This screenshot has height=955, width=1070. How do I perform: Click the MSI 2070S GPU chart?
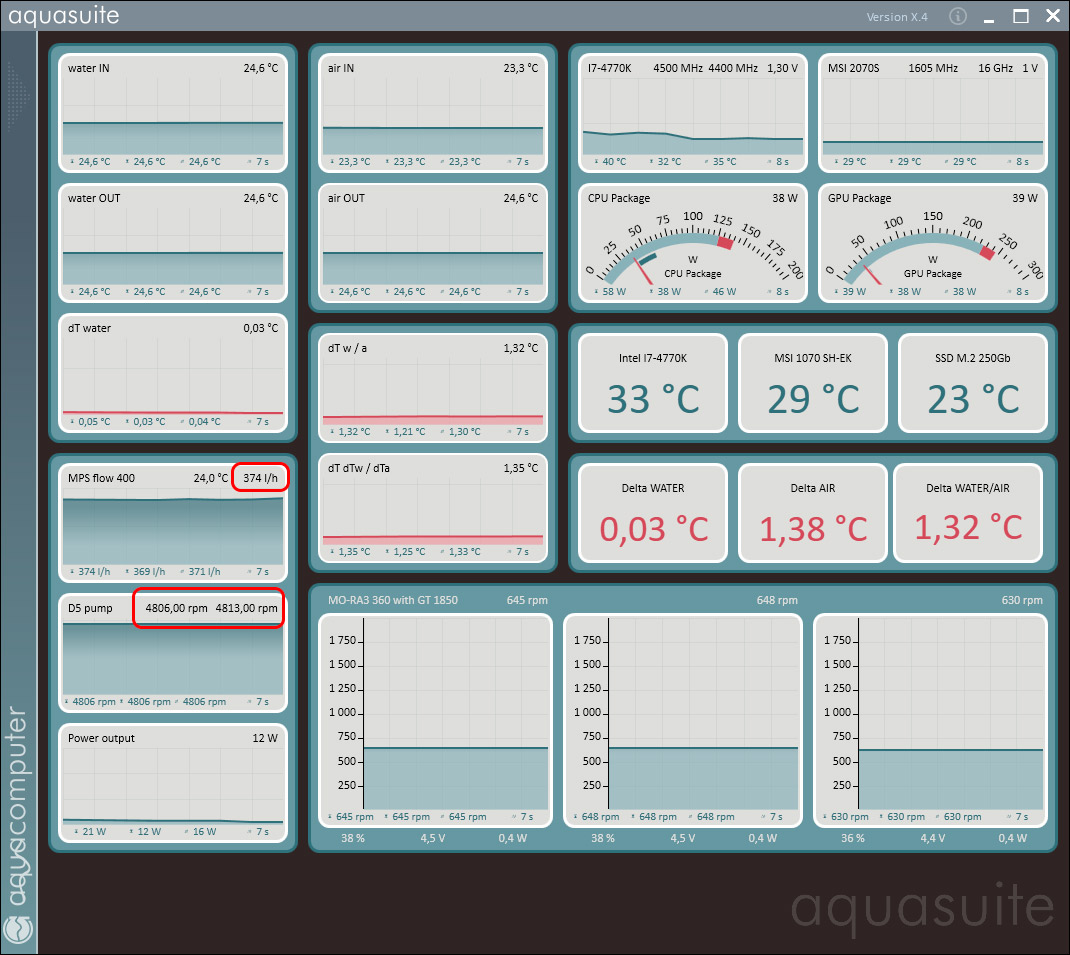933,113
